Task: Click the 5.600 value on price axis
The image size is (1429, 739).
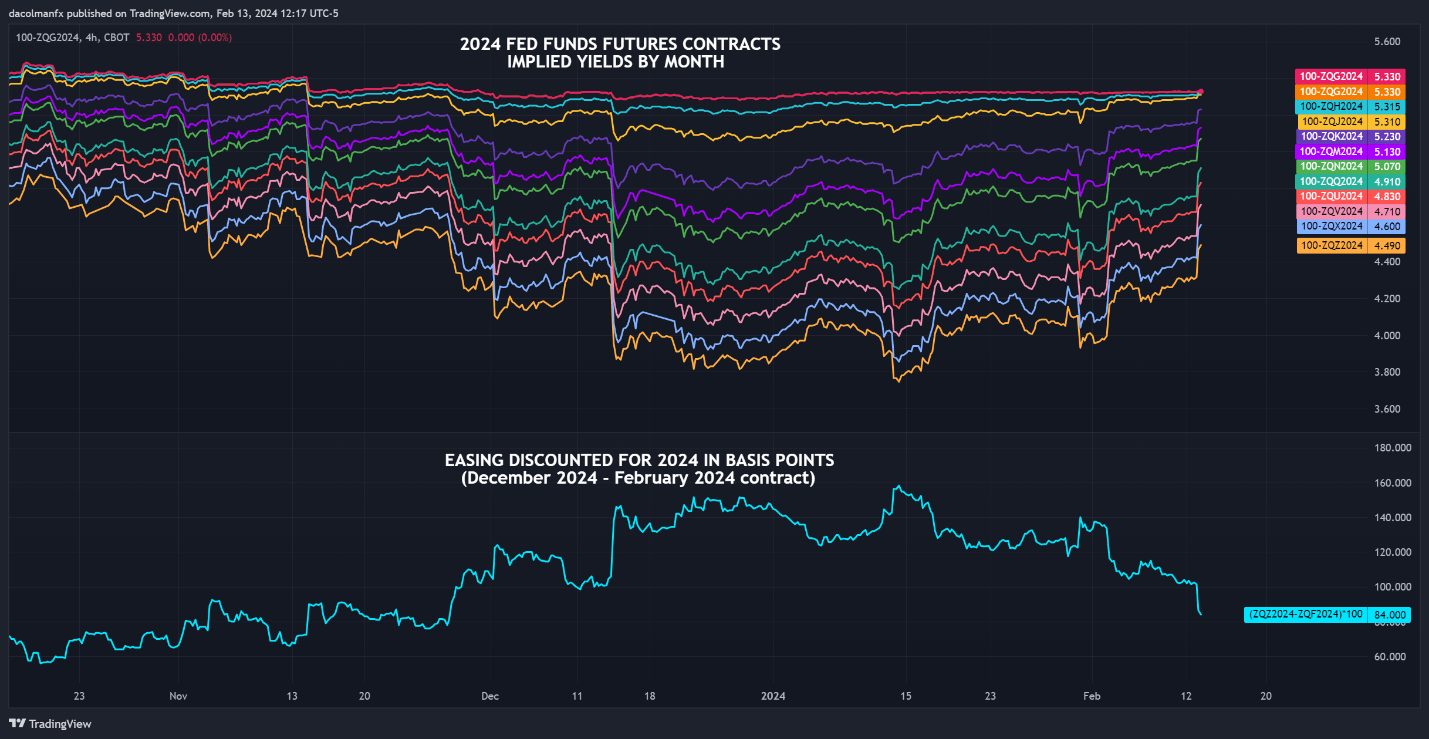Action: pyautogui.click(x=1386, y=42)
